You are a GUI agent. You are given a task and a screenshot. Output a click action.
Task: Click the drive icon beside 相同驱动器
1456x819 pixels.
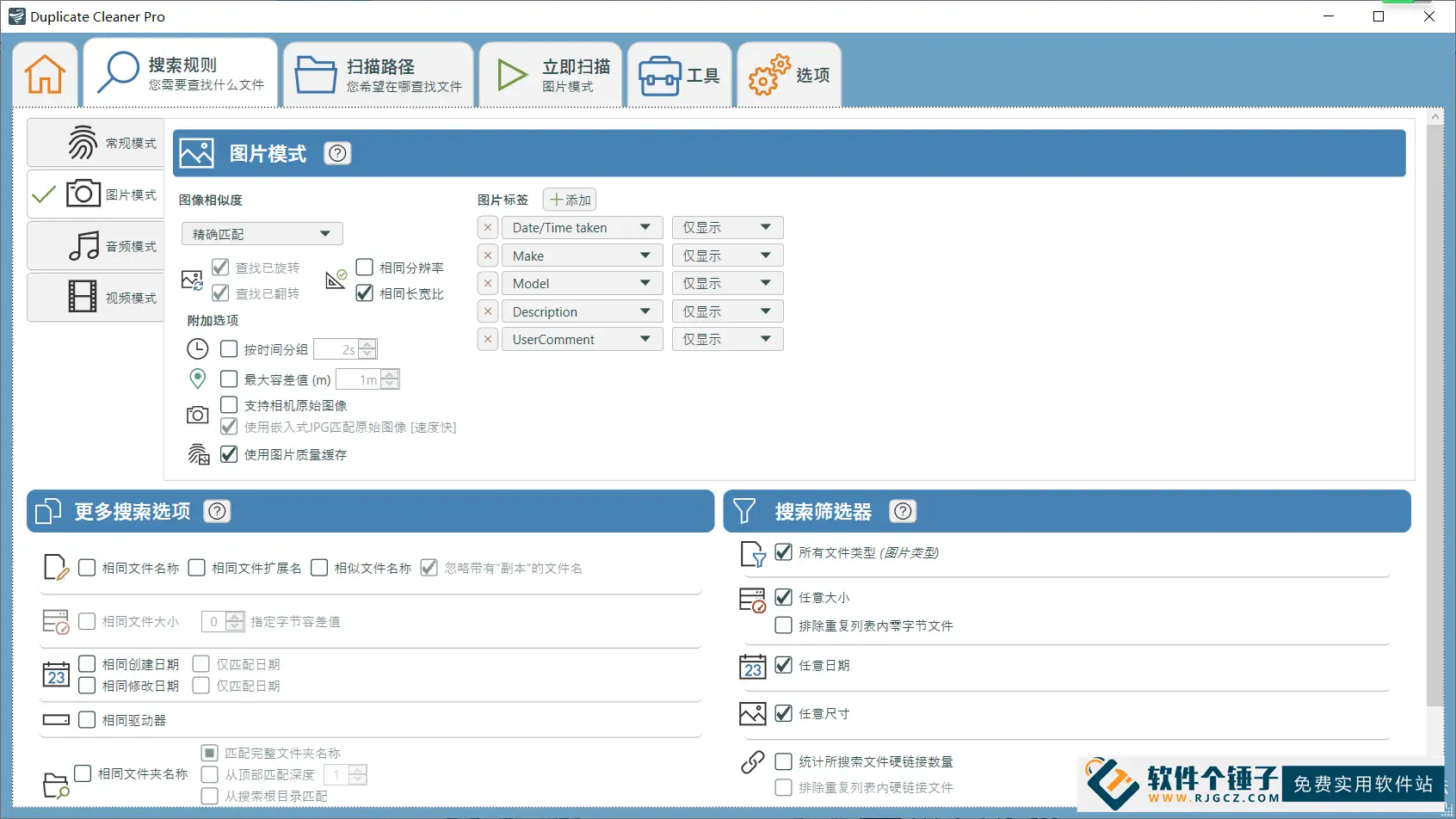tap(56, 719)
